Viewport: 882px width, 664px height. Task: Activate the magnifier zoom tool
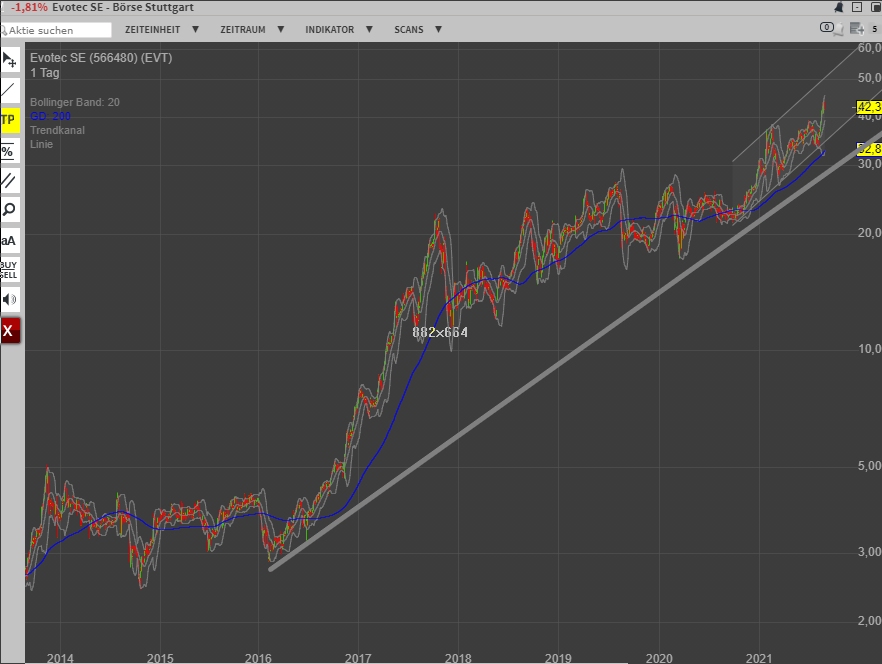[x=10, y=210]
